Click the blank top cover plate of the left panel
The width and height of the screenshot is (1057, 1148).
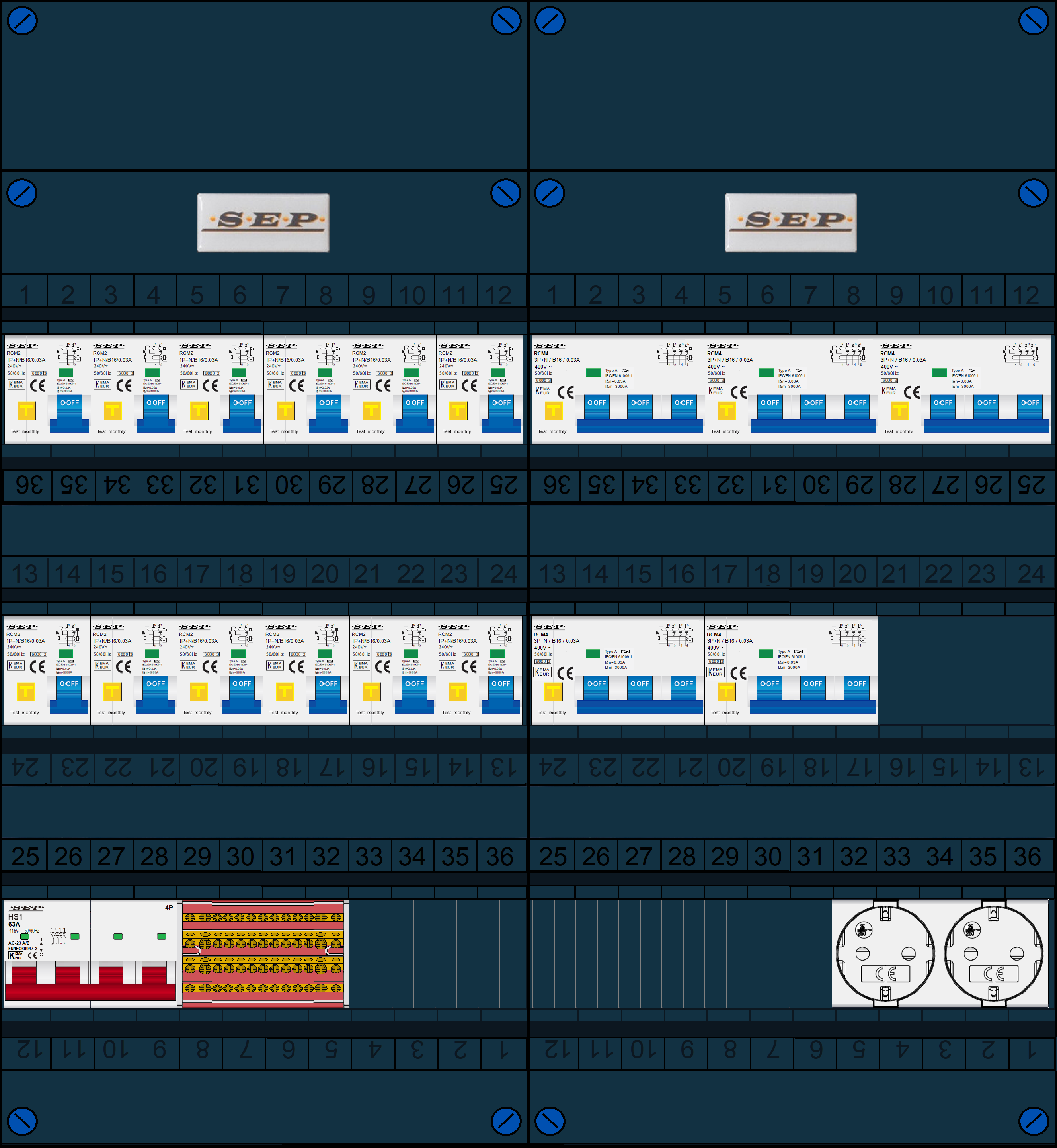pyautogui.click(x=264, y=86)
